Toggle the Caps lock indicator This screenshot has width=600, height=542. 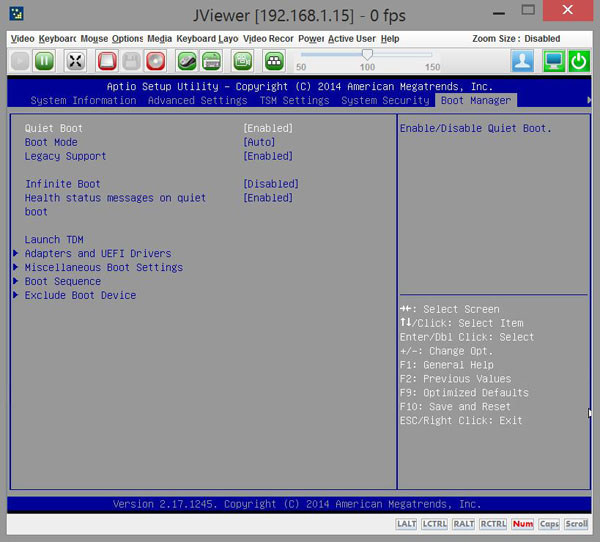click(549, 524)
